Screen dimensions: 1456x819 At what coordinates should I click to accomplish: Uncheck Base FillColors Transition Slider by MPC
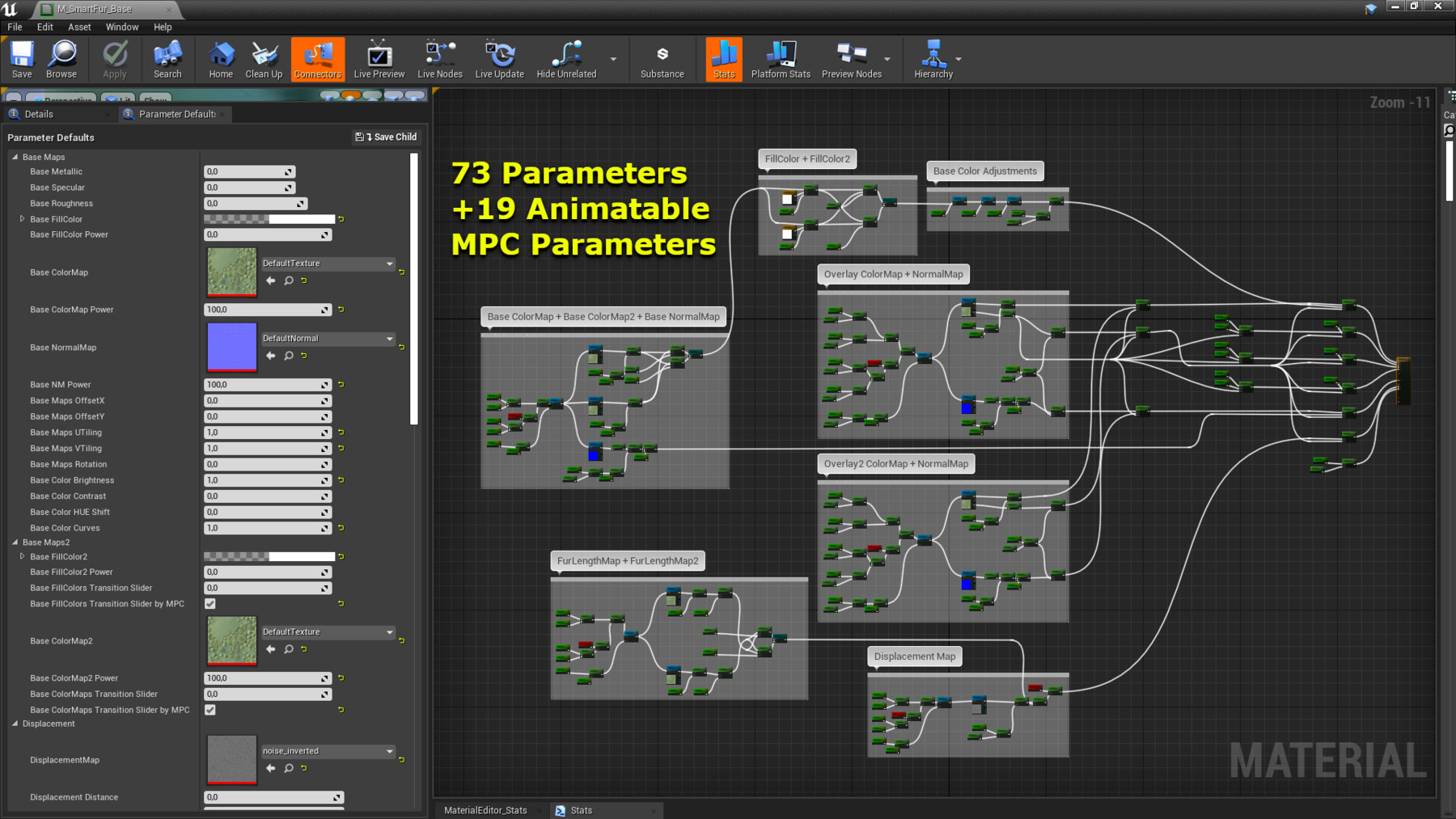tap(210, 604)
